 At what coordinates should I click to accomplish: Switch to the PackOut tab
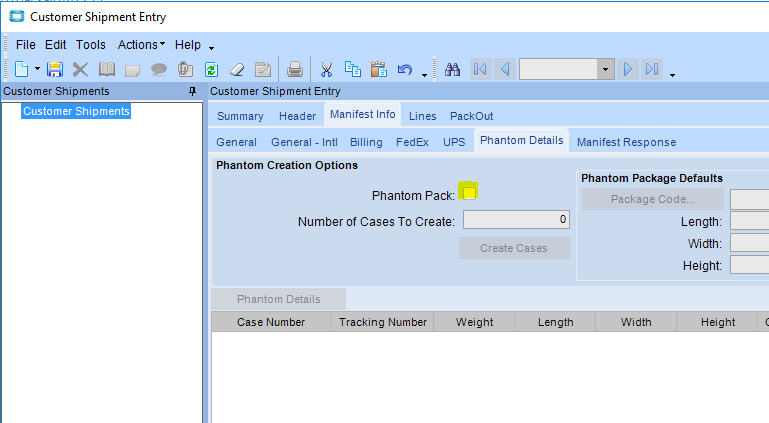point(471,116)
